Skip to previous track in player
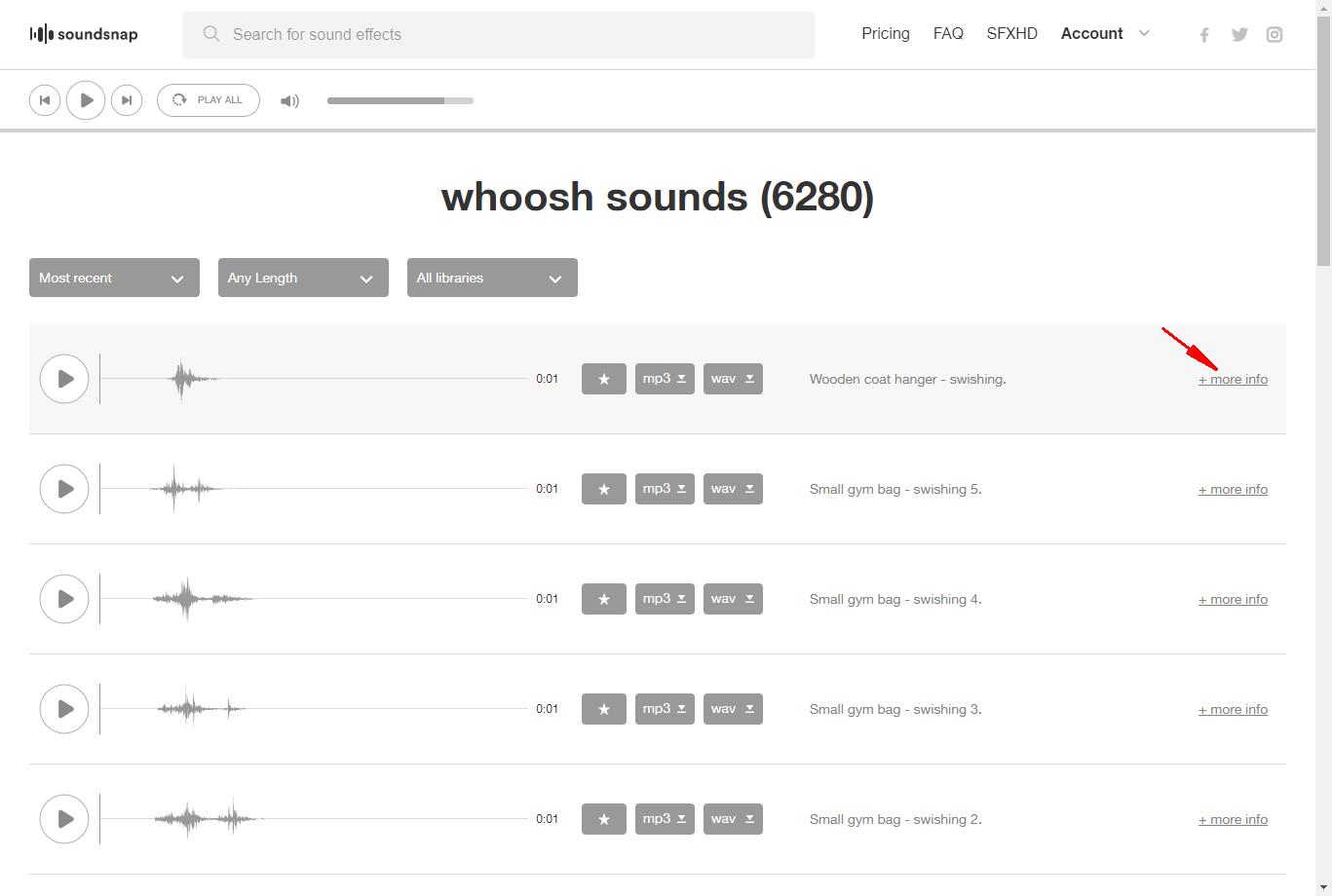 tap(45, 100)
